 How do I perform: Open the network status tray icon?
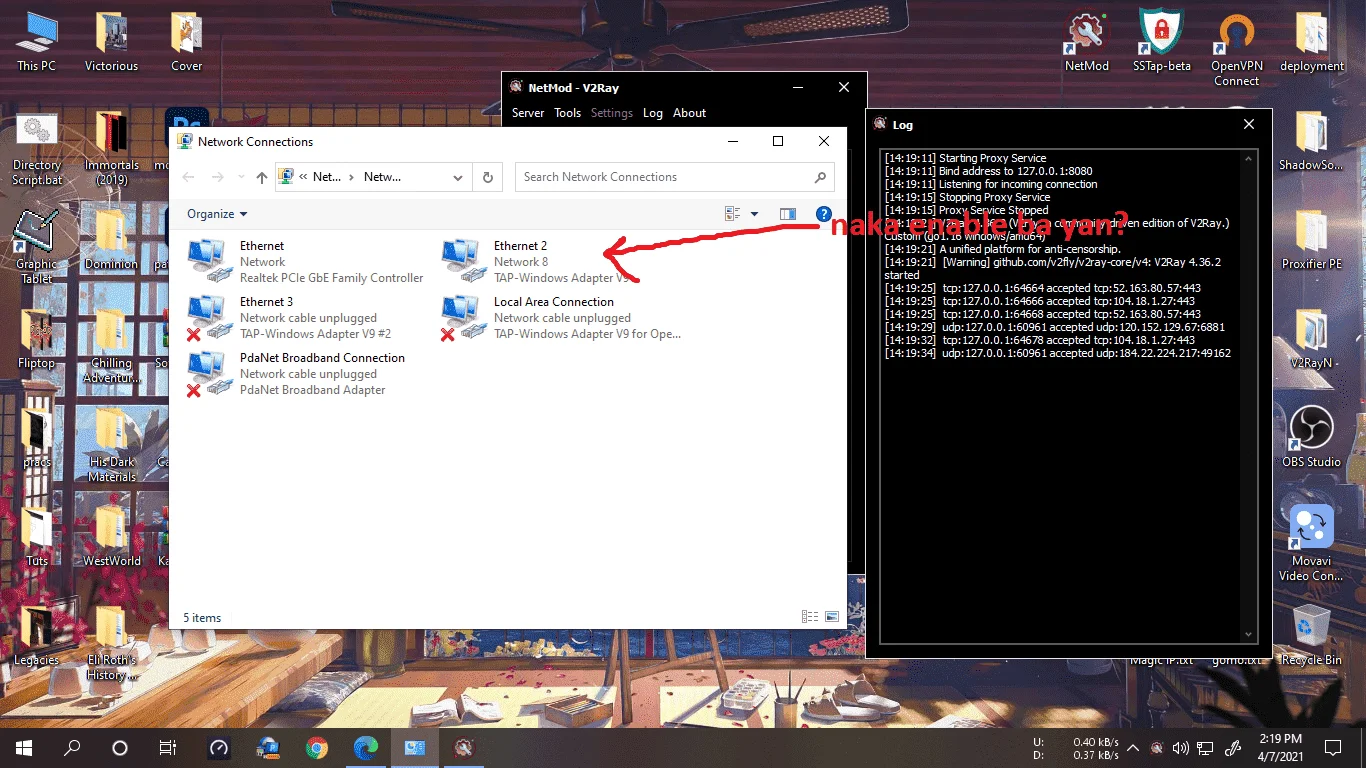point(1206,747)
